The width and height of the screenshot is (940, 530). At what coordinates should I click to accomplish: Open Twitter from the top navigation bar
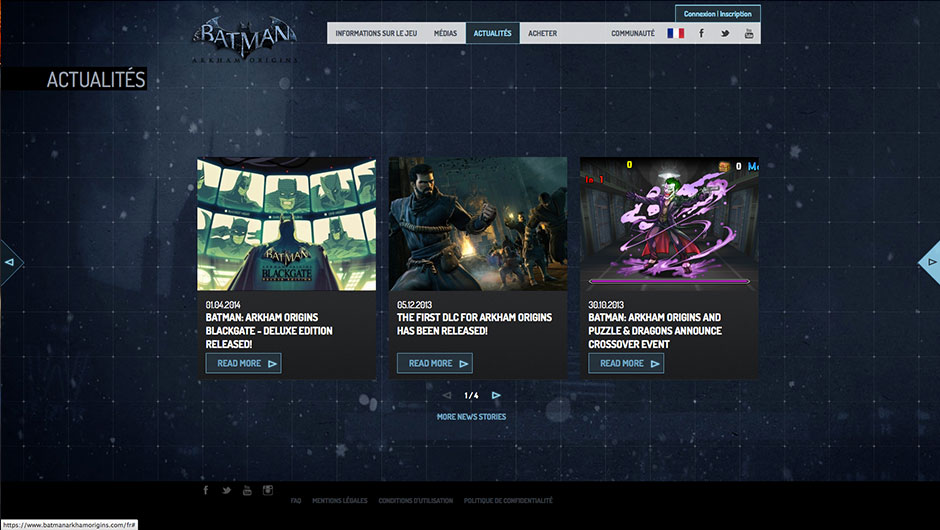tap(725, 34)
